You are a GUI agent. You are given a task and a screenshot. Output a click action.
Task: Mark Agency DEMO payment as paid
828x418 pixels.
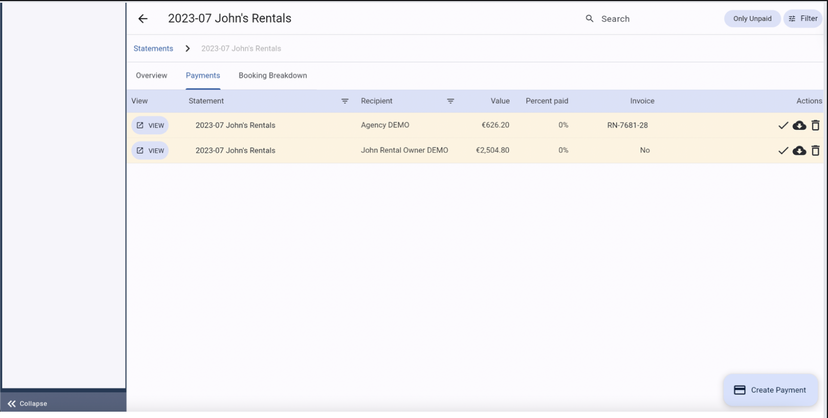(783, 125)
